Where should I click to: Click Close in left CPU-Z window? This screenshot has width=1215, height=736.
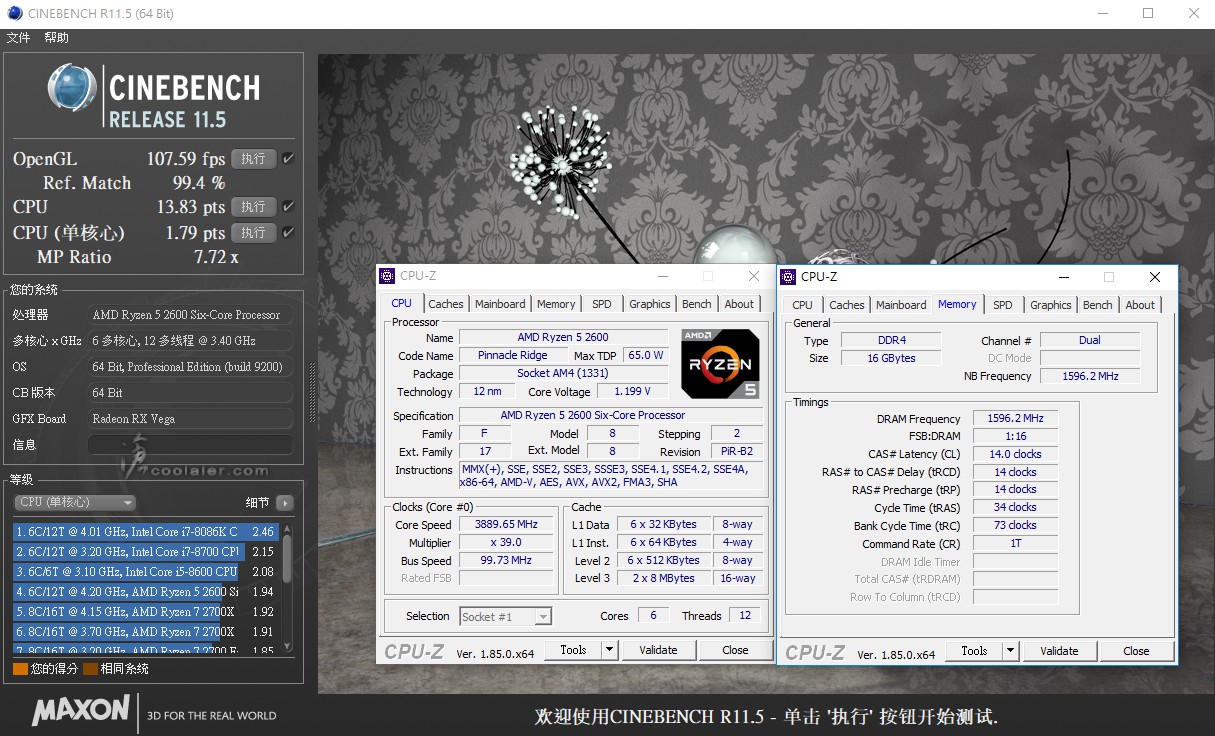point(735,650)
